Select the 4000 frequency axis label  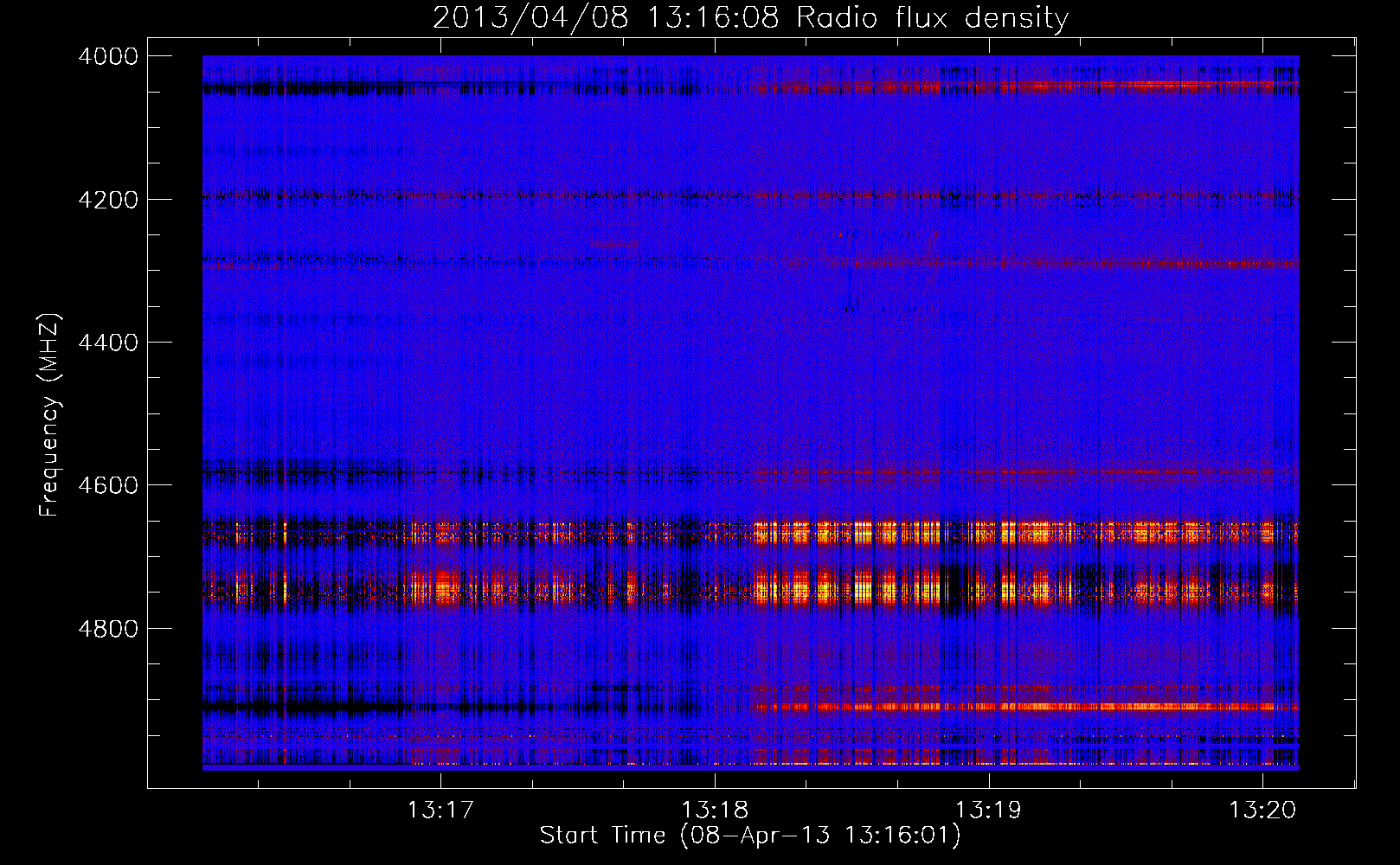click(107, 56)
